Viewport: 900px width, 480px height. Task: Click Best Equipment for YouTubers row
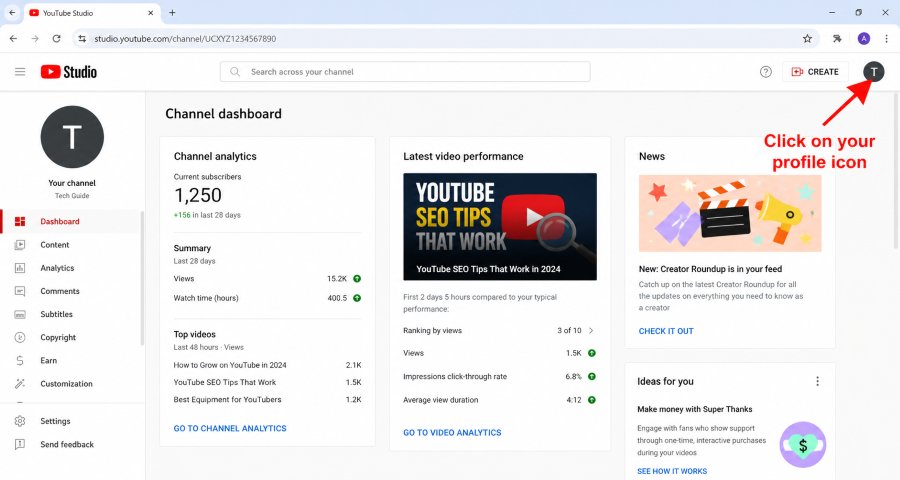pyautogui.click(x=267, y=400)
